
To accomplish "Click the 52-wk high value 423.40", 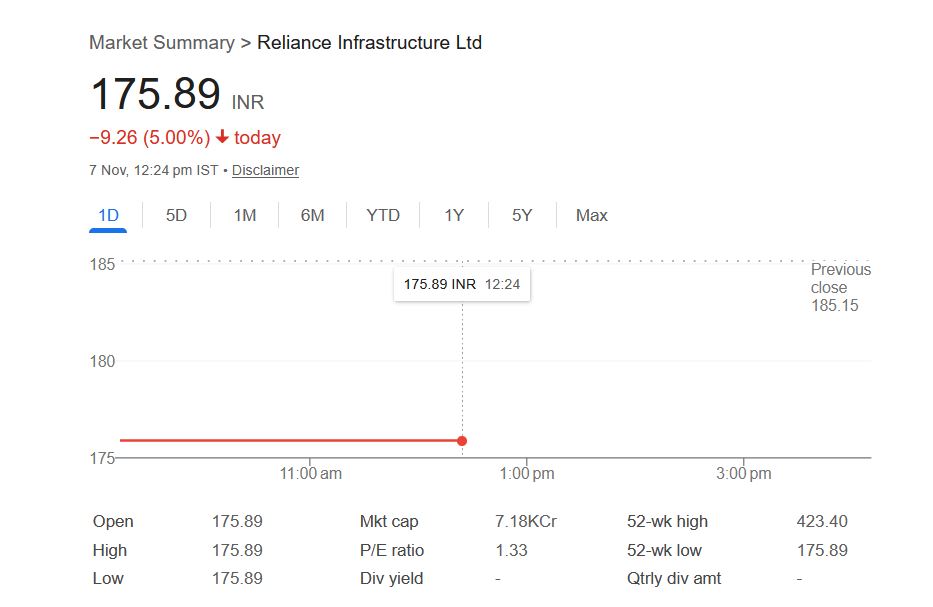I will 821,521.
